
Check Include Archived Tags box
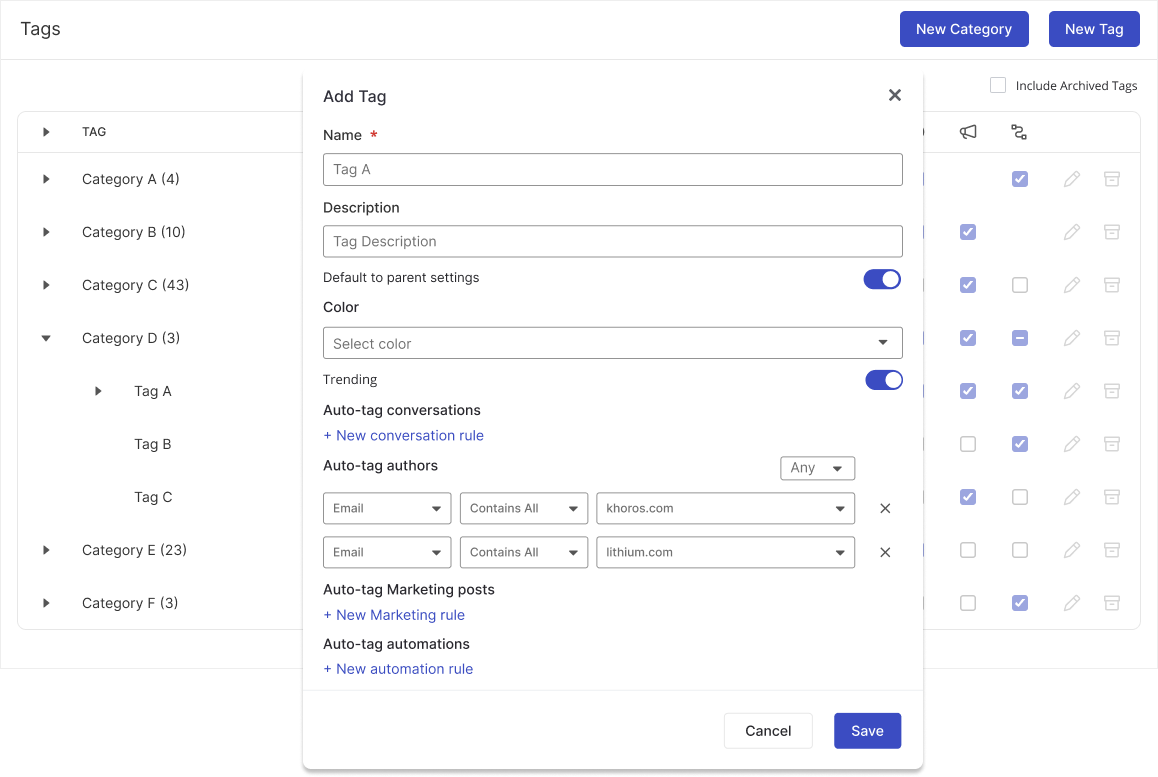[x=998, y=86]
